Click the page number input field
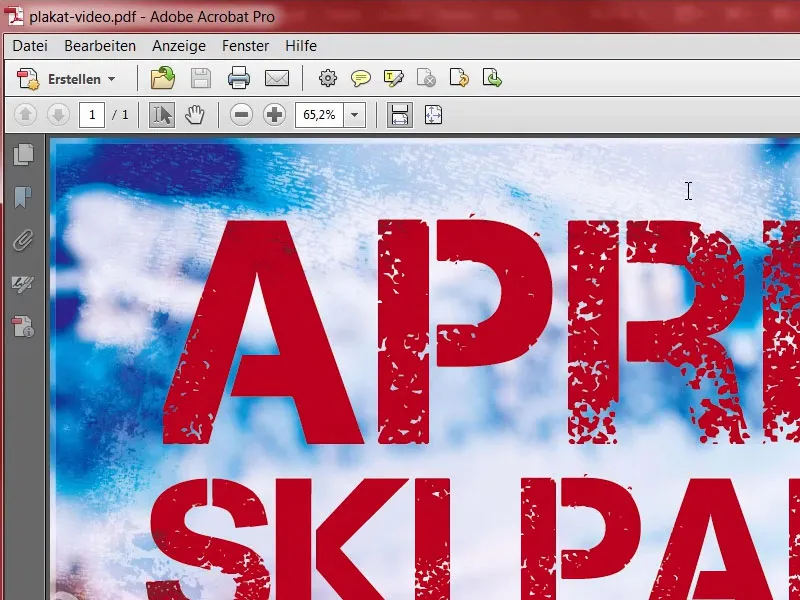Screen dimensions: 800x600 click(x=92, y=115)
